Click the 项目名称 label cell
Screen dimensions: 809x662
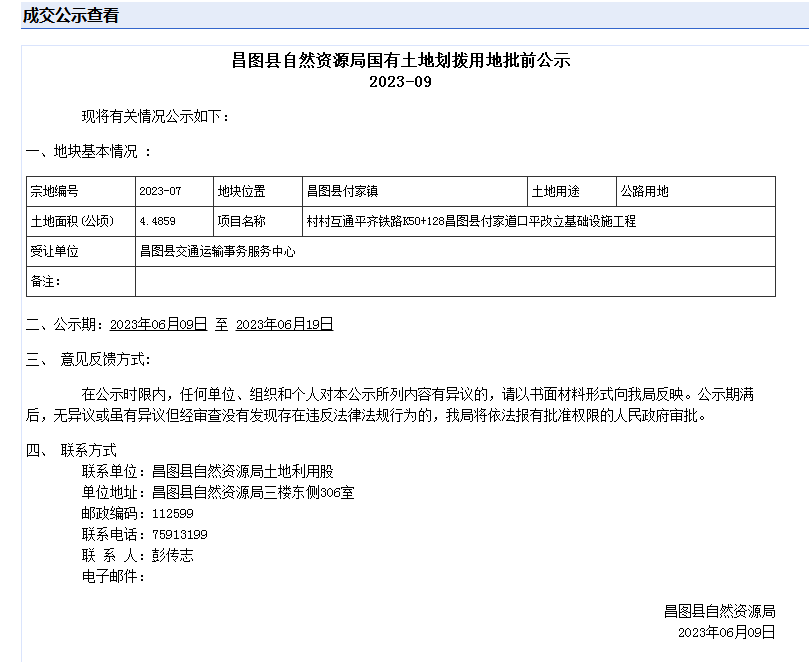(258, 221)
